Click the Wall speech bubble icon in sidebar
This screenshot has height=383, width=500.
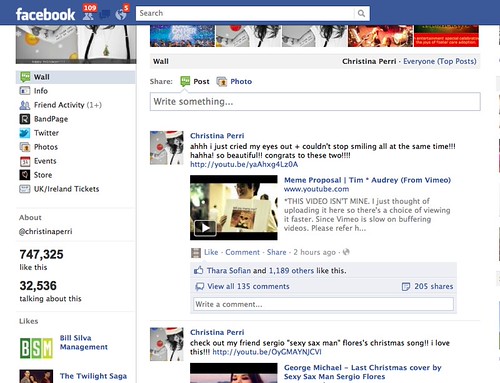click(x=25, y=77)
